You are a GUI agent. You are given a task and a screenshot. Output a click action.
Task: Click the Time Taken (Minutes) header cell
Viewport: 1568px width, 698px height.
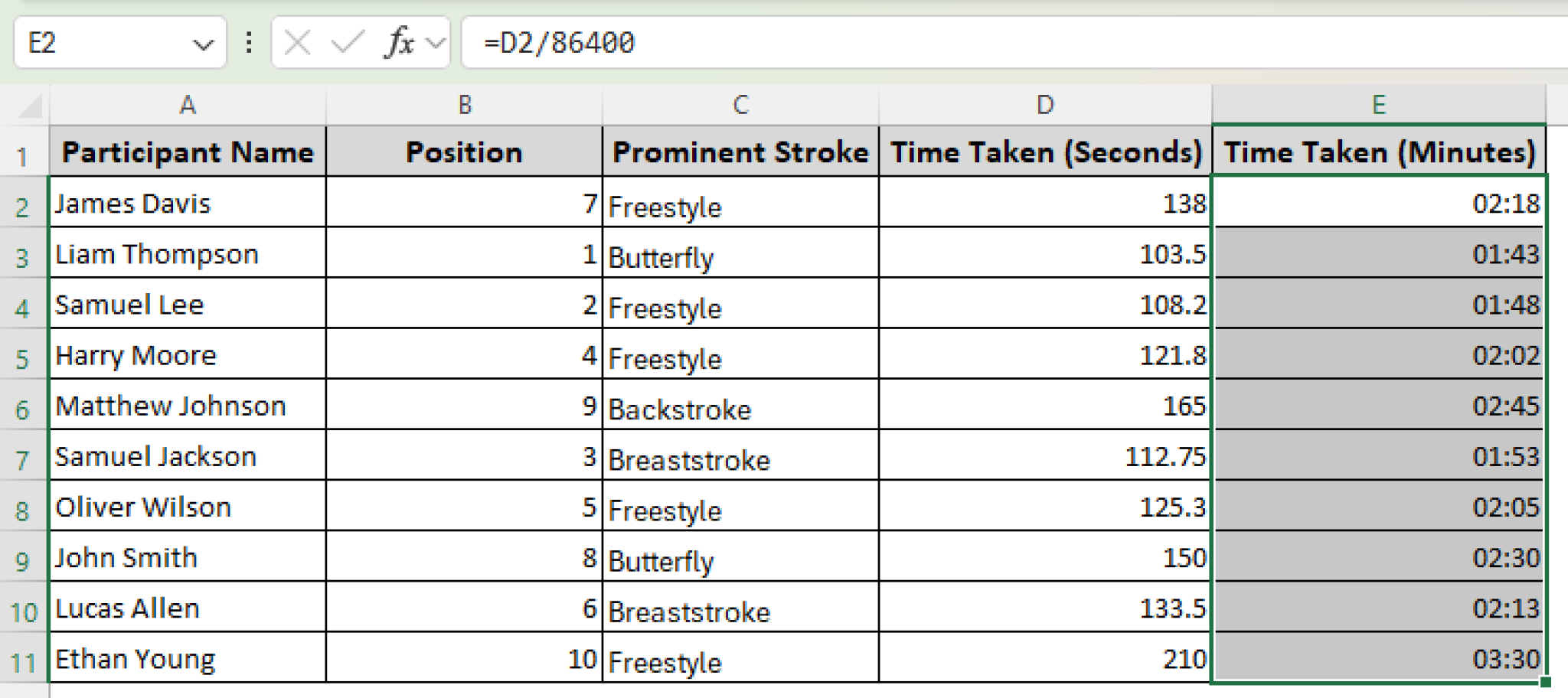(1379, 152)
